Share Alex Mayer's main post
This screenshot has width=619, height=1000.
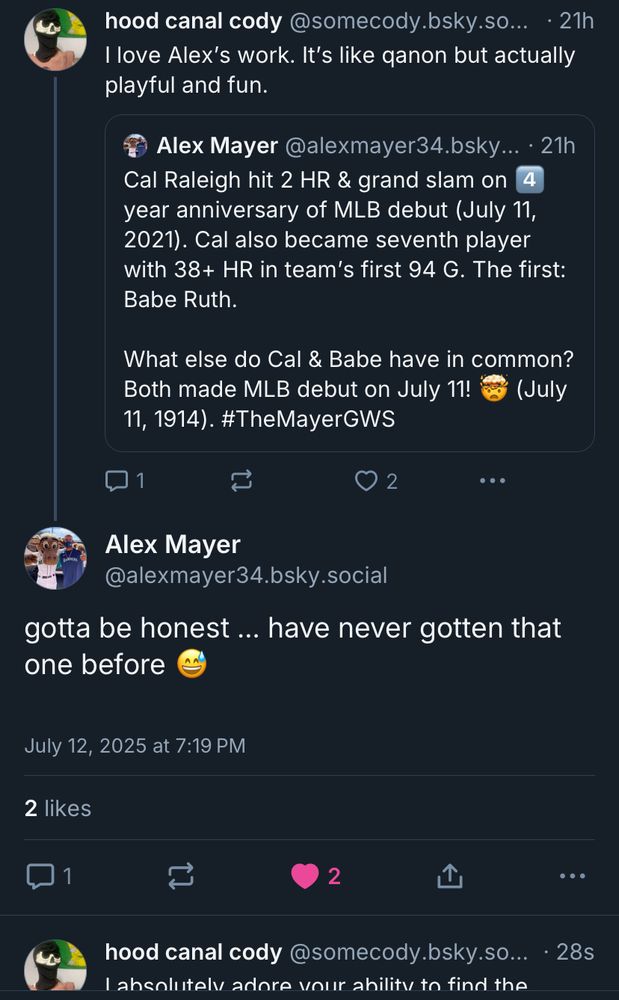click(449, 876)
